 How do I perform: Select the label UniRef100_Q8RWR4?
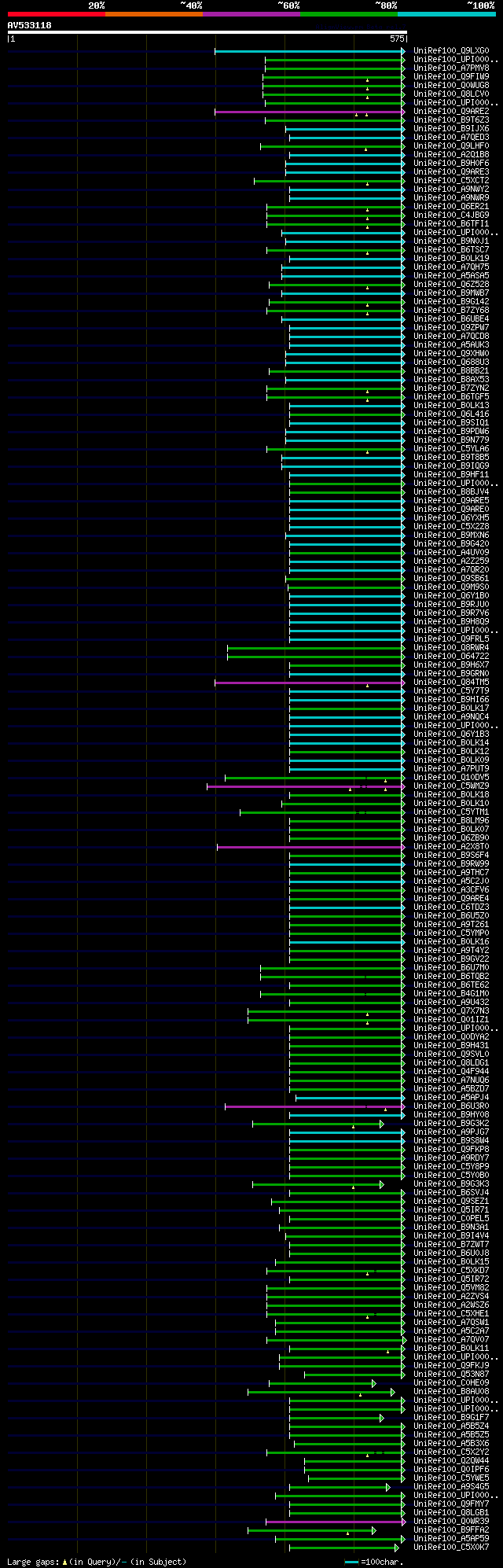(451, 648)
